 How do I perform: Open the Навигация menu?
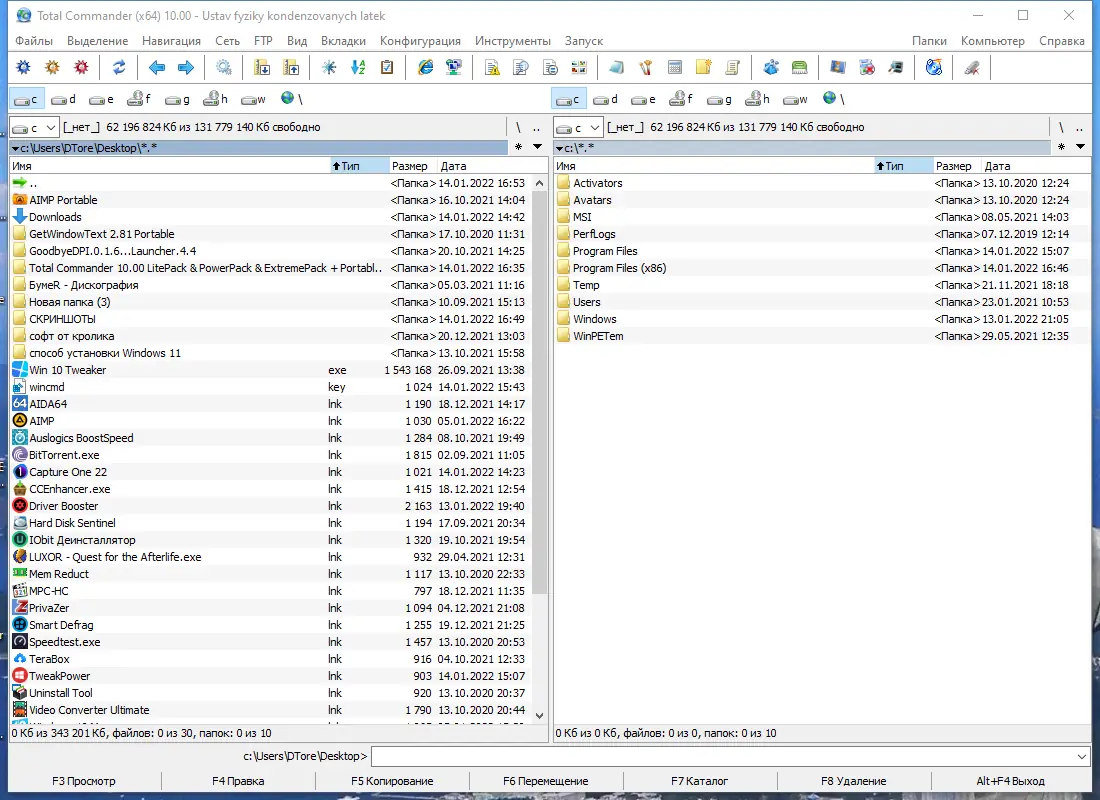click(171, 41)
